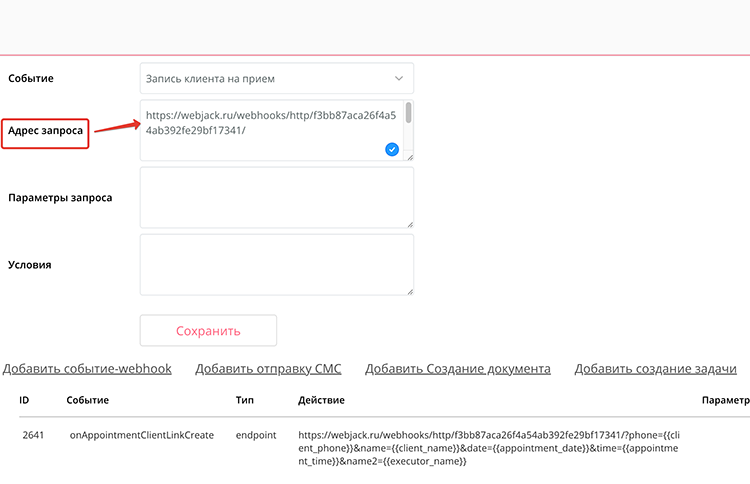Select the Запись клиента на прием combo box

276,78
